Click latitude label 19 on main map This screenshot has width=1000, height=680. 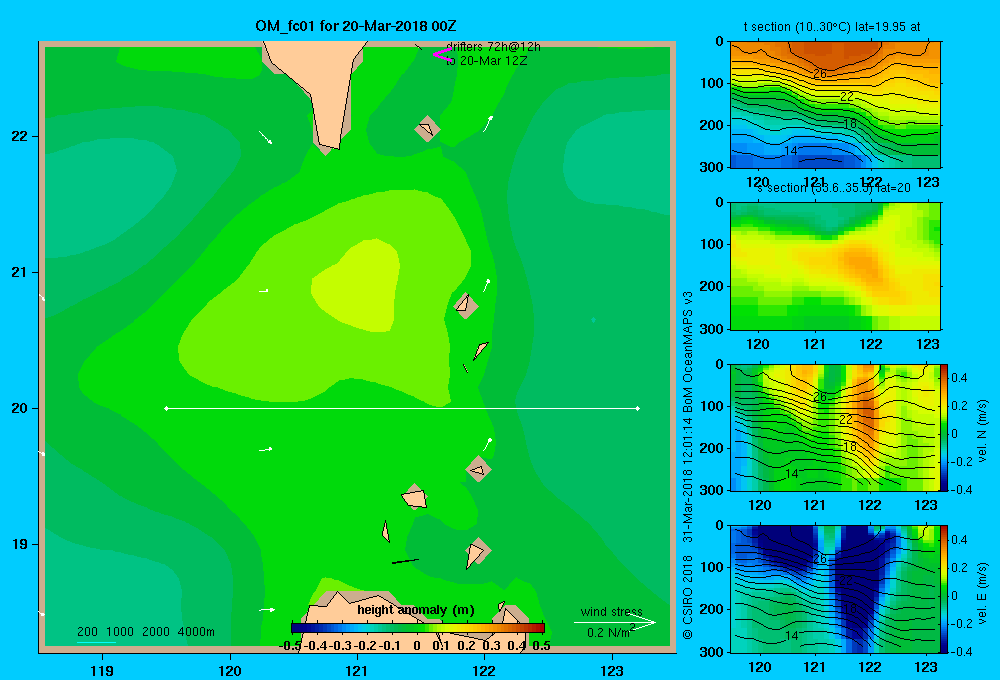[x=20, y=544]
